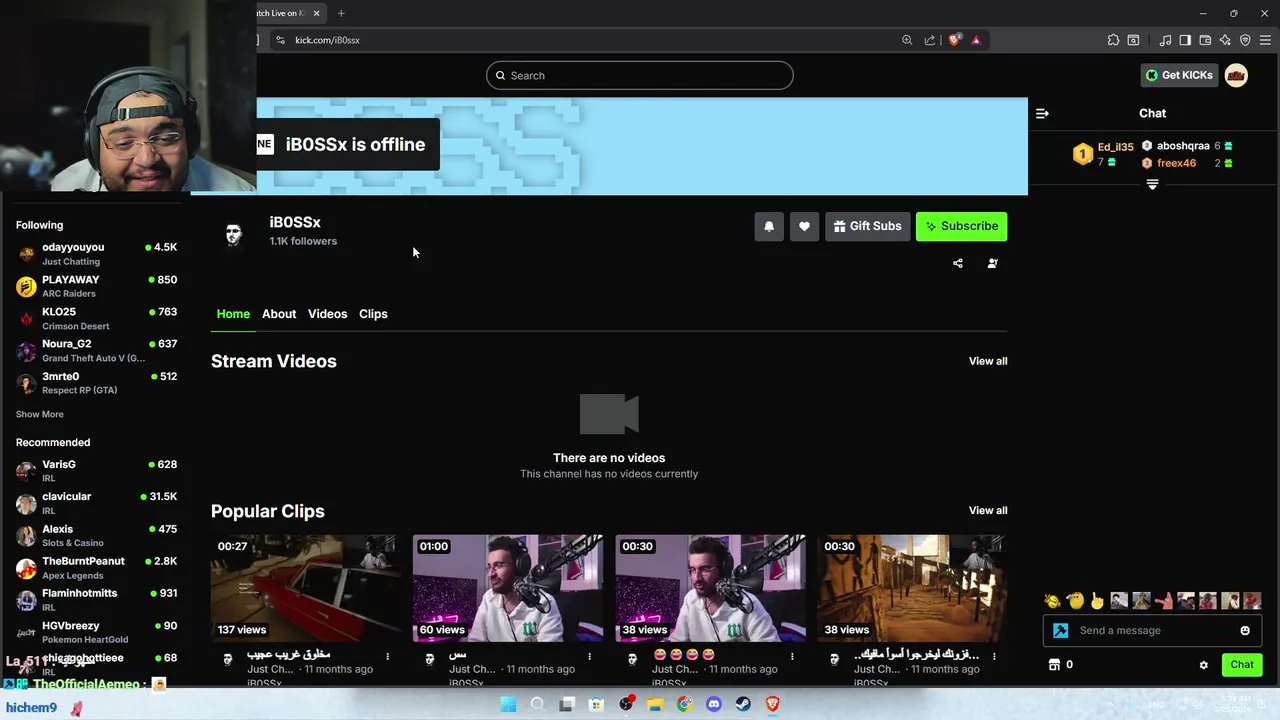Click the Windows Start button
This screenshot has height=720, width=1280.
(508, 704)
